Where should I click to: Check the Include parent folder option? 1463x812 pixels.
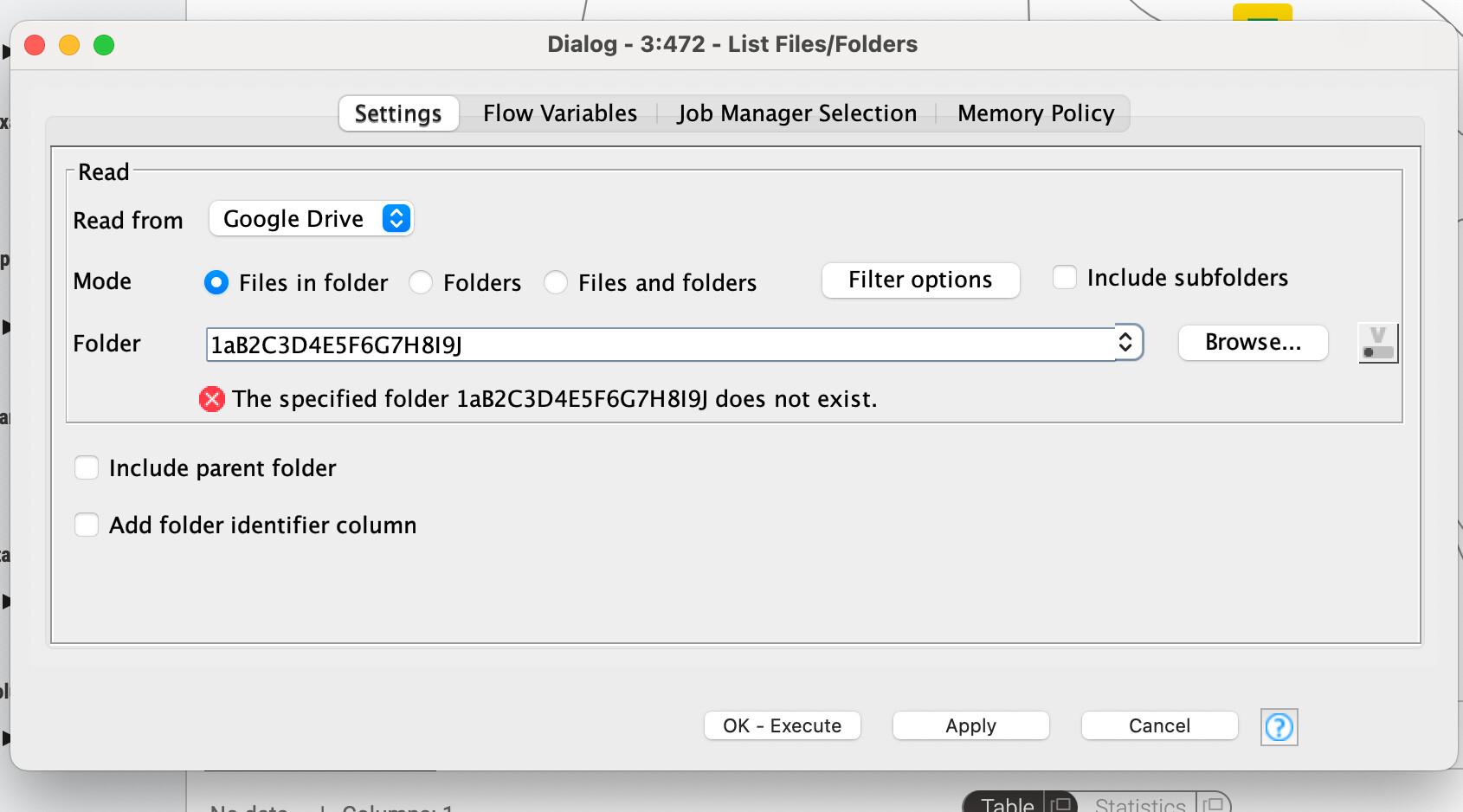(x=87, y=467)
